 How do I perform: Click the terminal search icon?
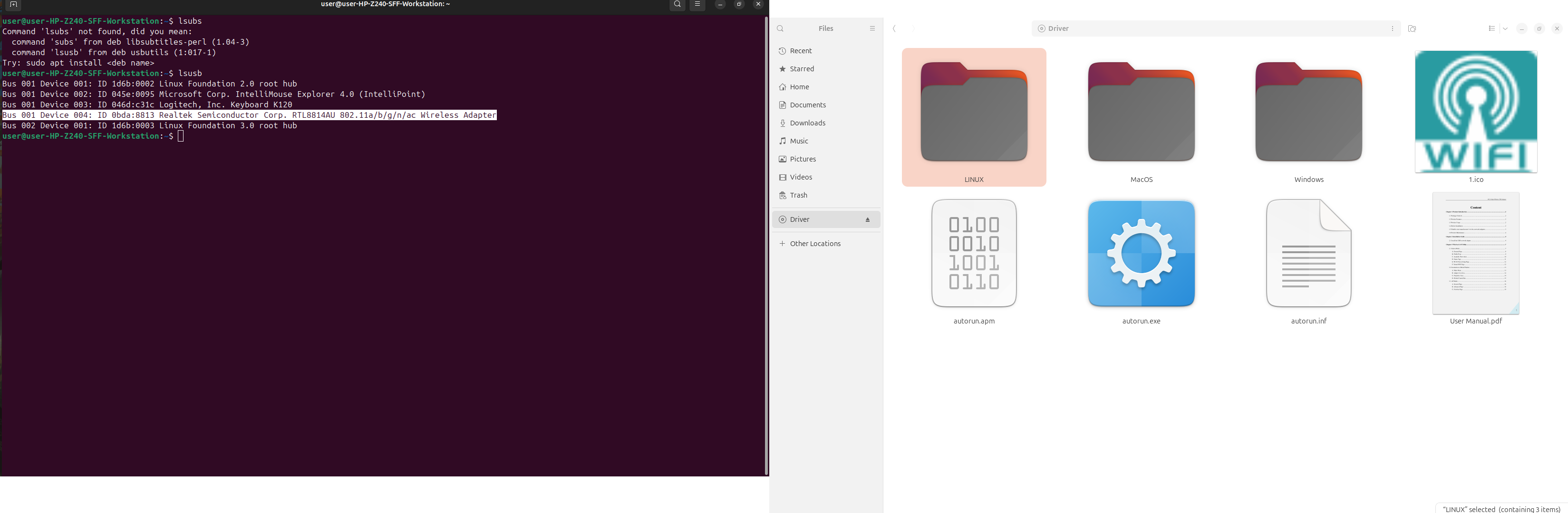(x=677, y=5)
